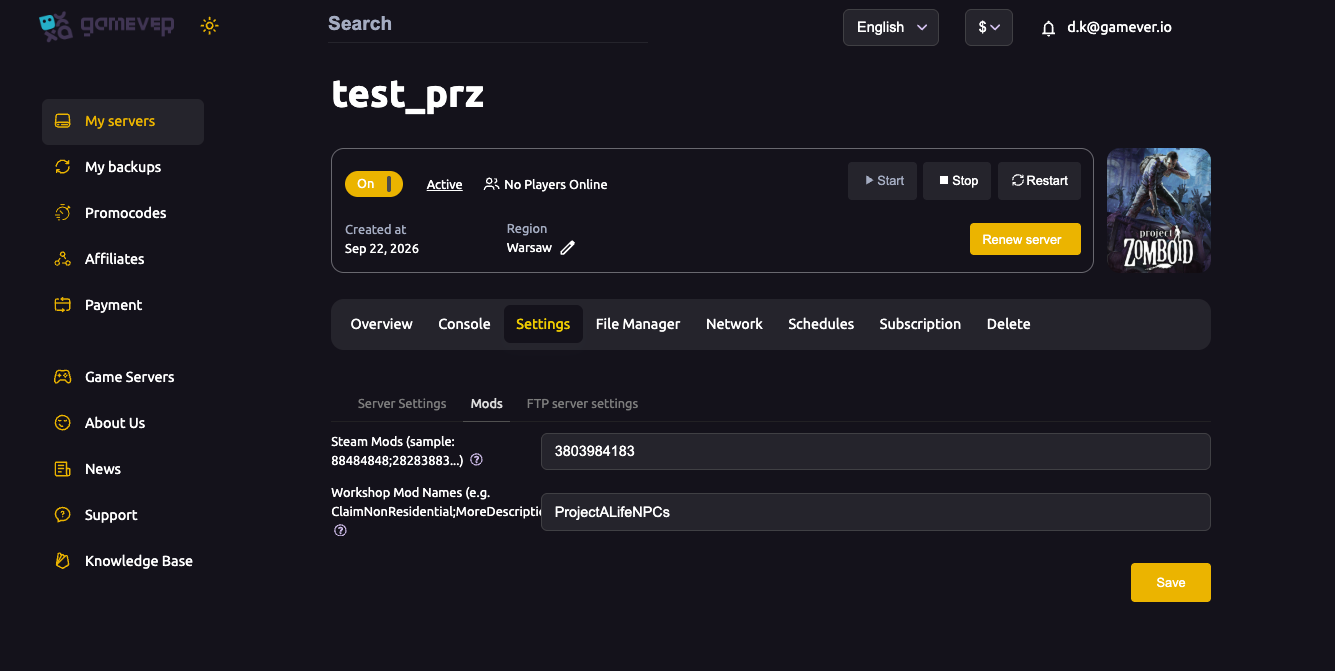This screenshot has height=671, width=1335.
Task: Open the Overview tab
Action: 382,324
